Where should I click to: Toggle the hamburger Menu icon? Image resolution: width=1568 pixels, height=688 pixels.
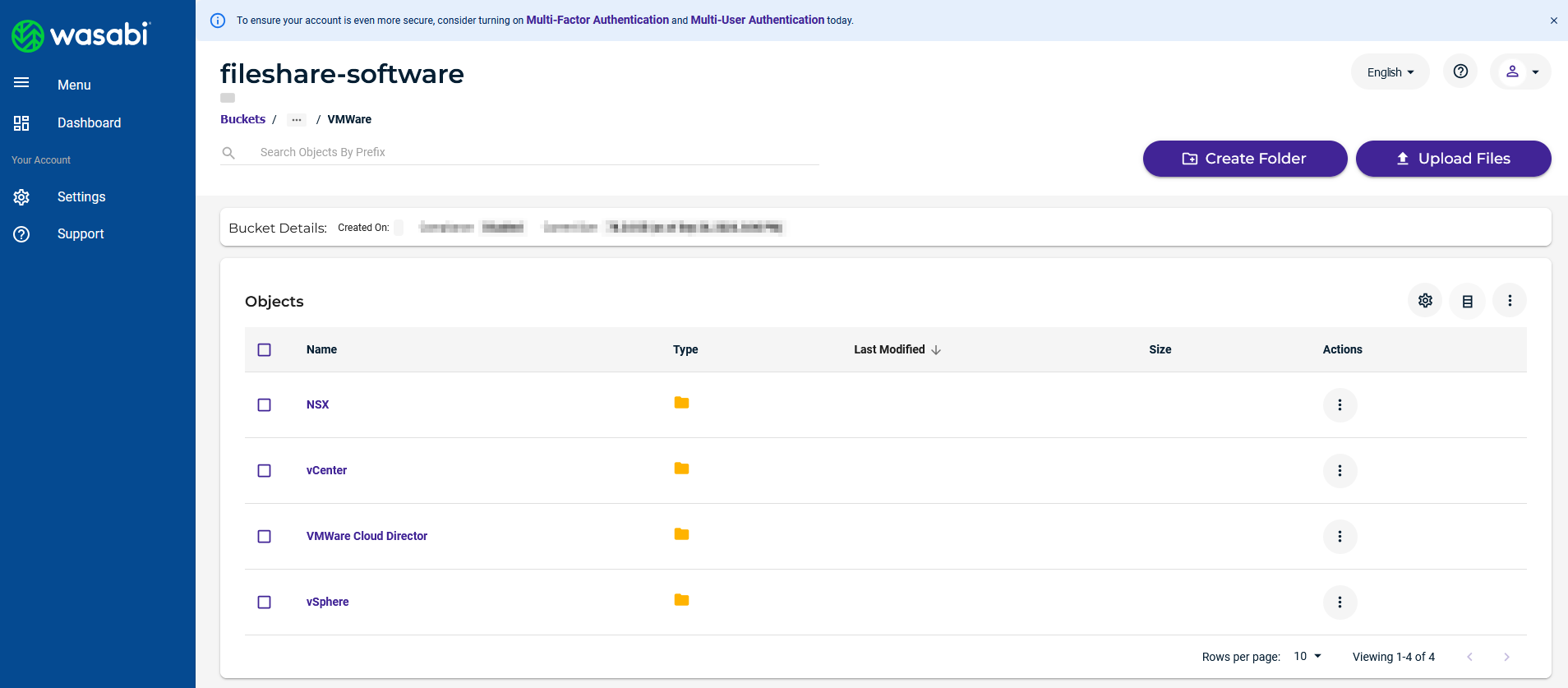(x=21, y=82)
